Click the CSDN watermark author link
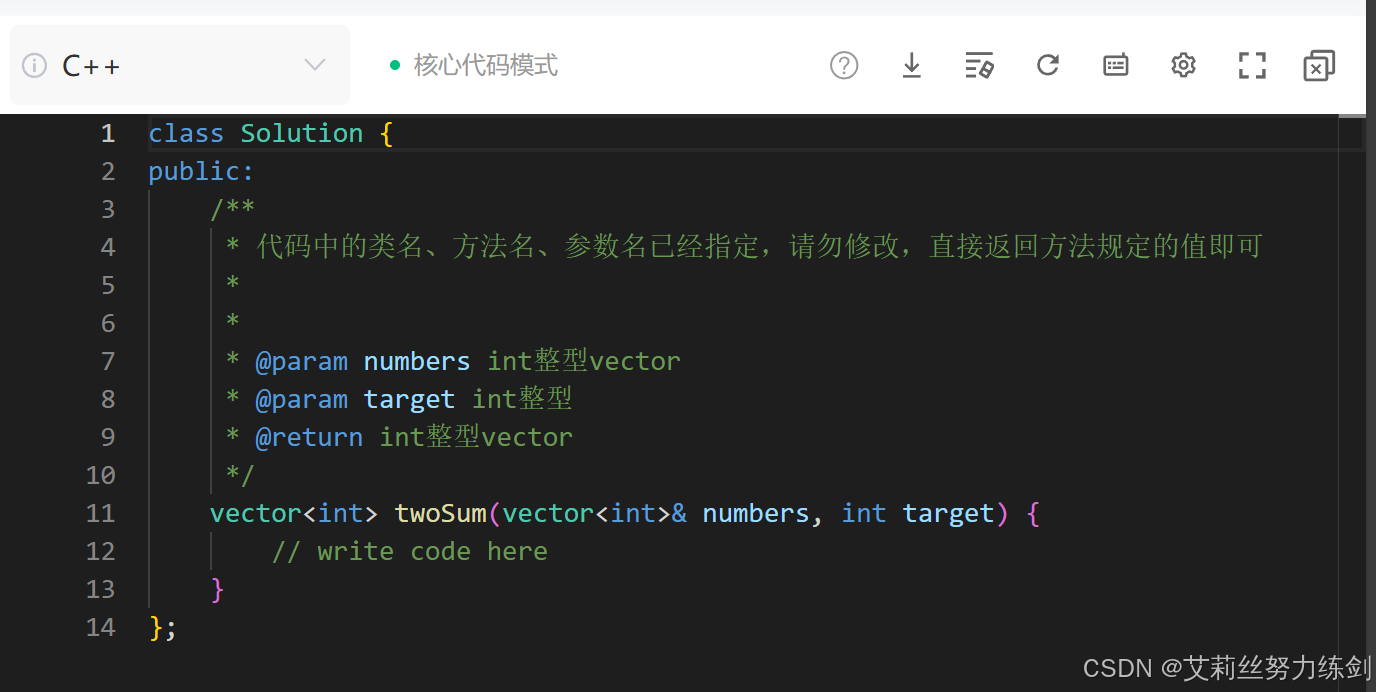The image size is (1376, 692). click(1228, 667)
